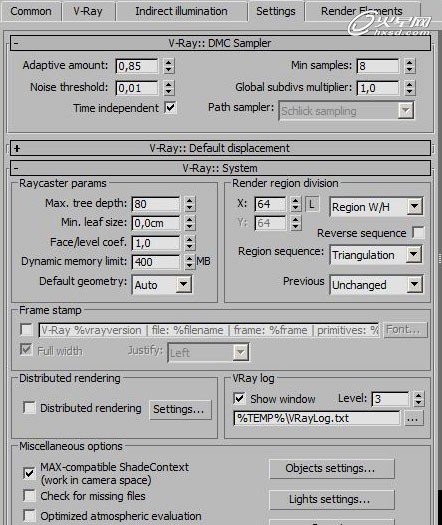Toggle the Full width checkbox
Screen dimensions: 442x525
click(26, 350)
